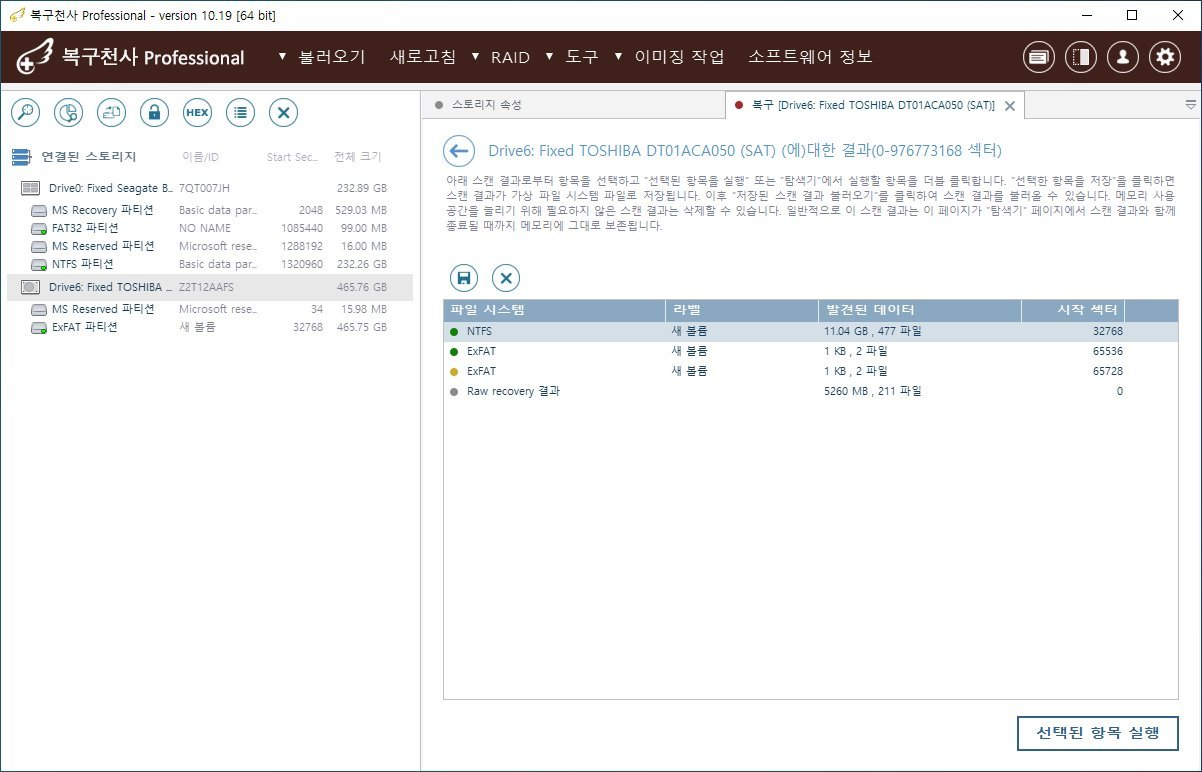
Task: Open the tab list dropdown arrow
Action: tap(1190, 104)
